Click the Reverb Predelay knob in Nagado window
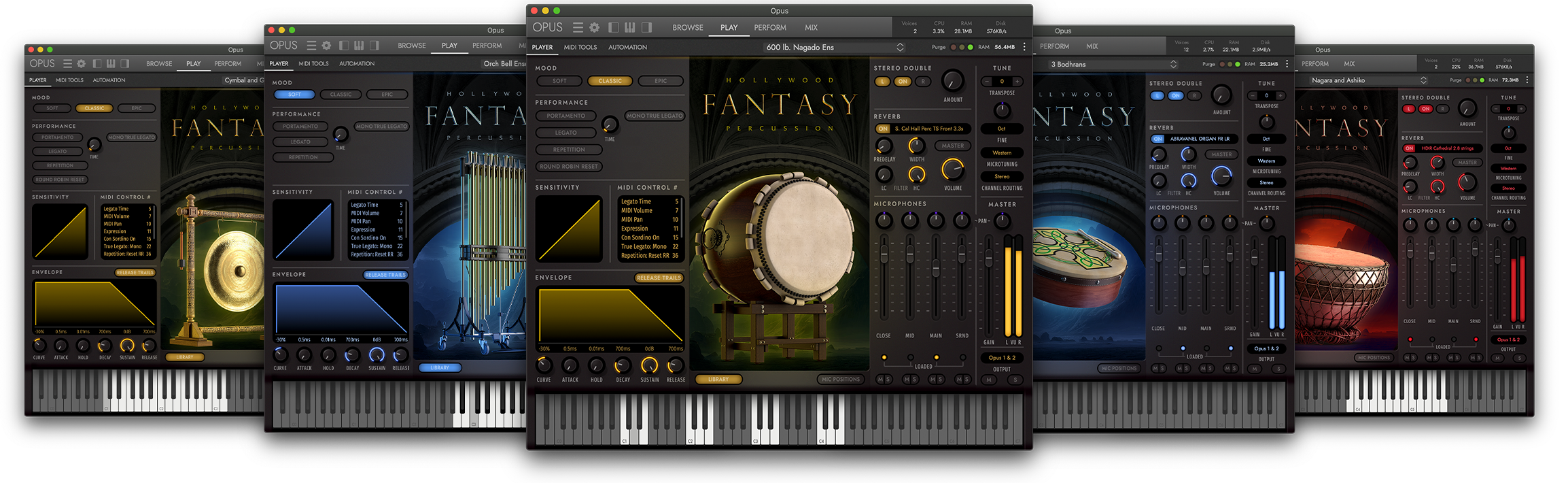1568x483 pixels. coord(884,146)
